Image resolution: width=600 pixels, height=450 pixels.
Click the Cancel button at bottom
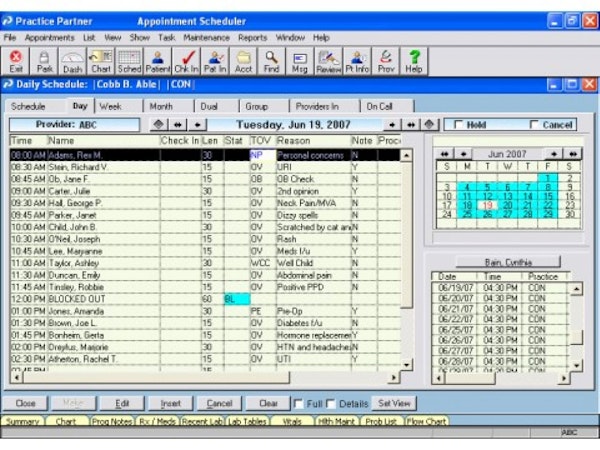(219, 403)
